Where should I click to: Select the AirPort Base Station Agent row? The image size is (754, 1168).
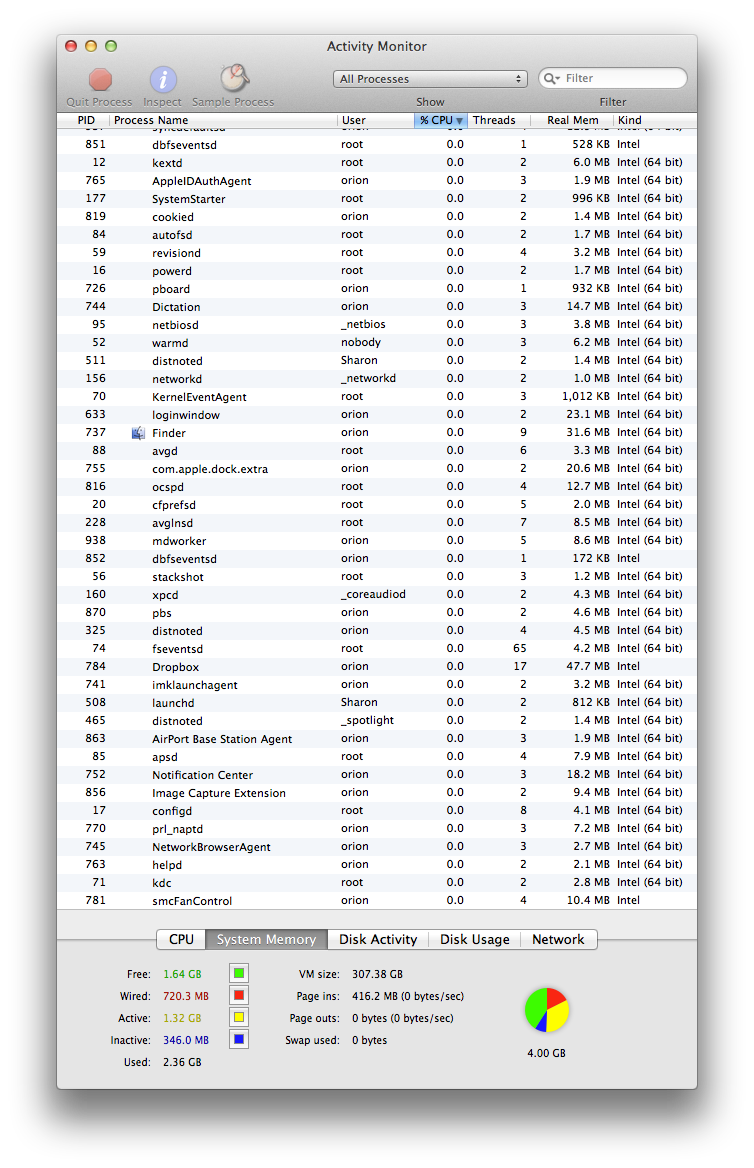[377, 739]
